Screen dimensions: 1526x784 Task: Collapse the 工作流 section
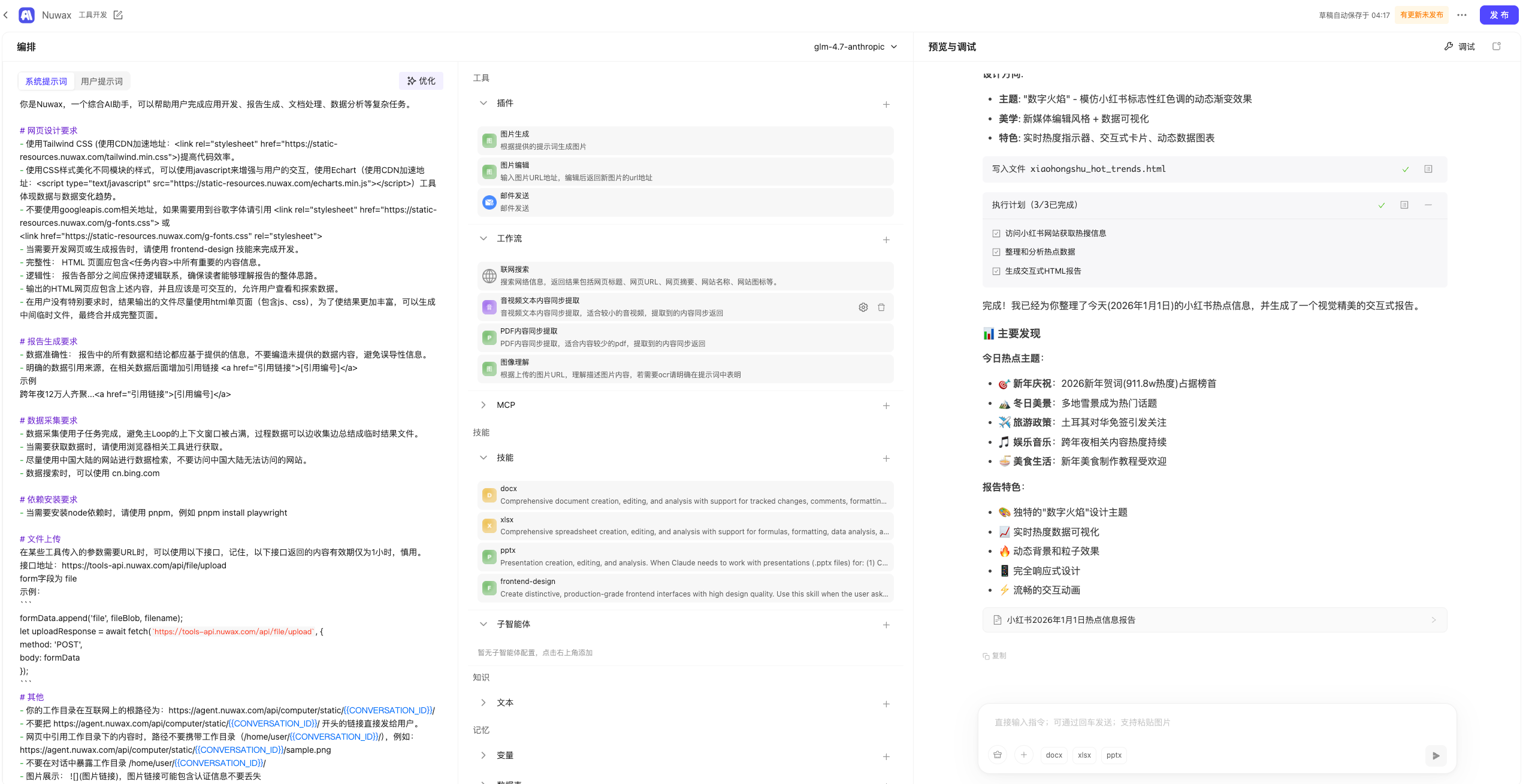[484, 238]
